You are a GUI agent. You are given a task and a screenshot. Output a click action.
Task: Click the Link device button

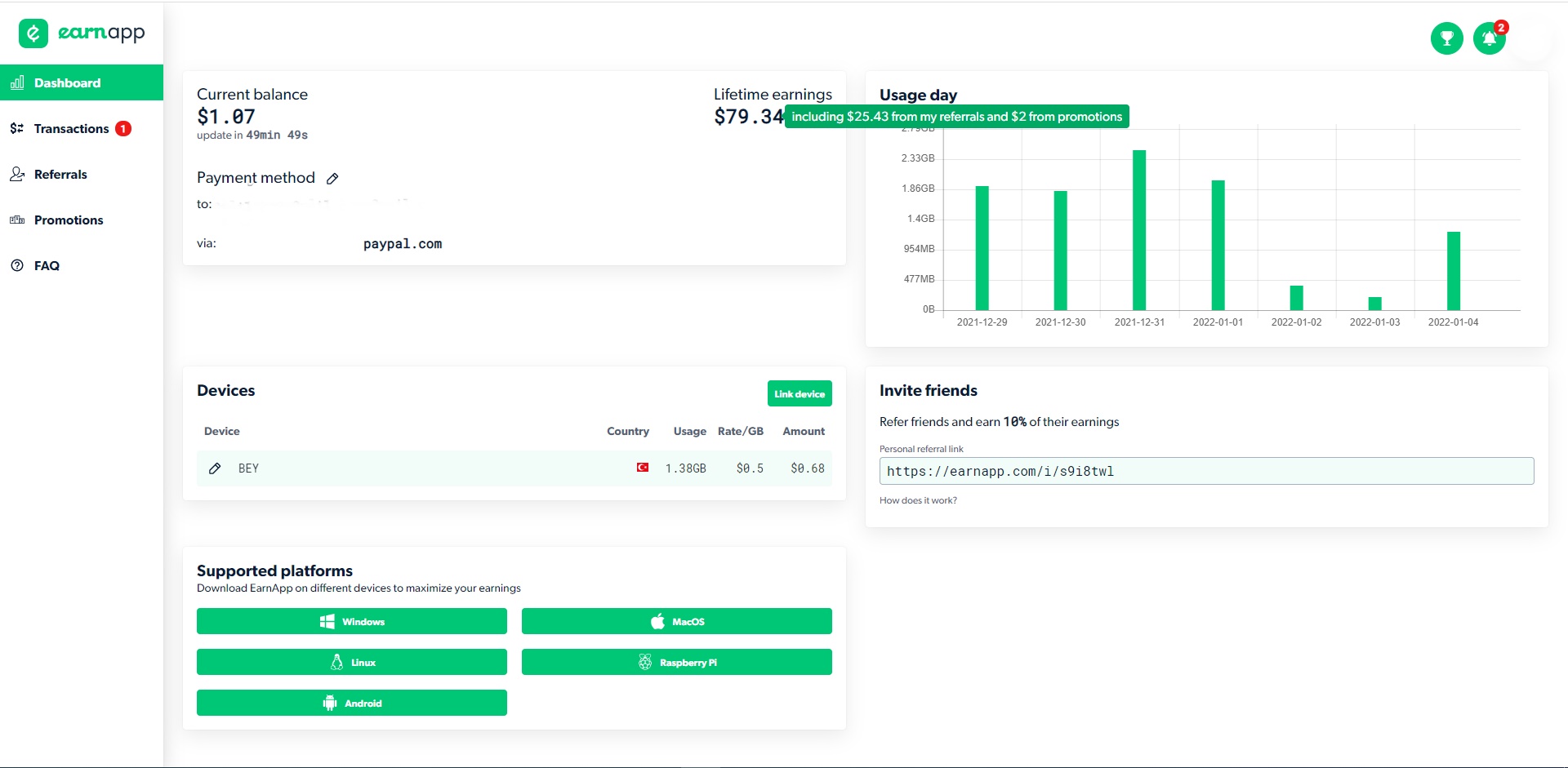tap(800, 393)
